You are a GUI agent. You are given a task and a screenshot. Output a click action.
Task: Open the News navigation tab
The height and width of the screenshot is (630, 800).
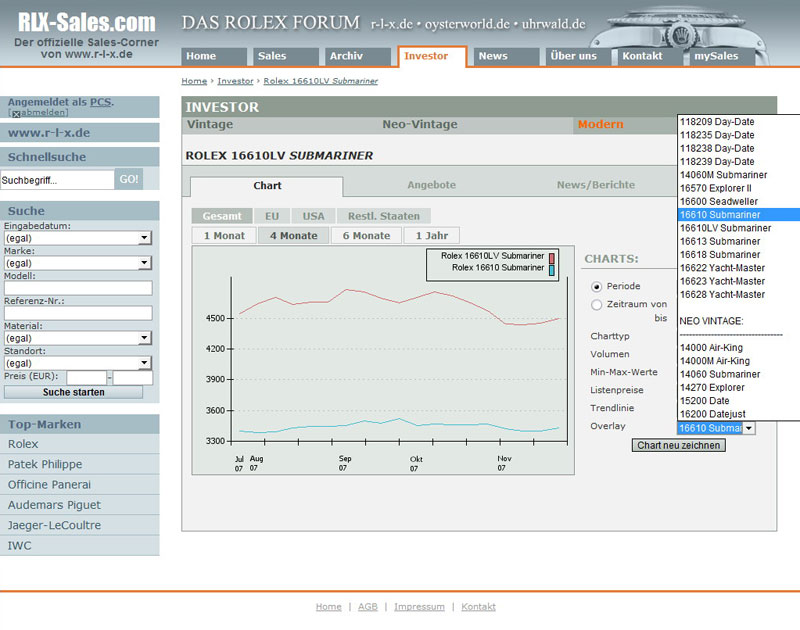click(506, 56)
